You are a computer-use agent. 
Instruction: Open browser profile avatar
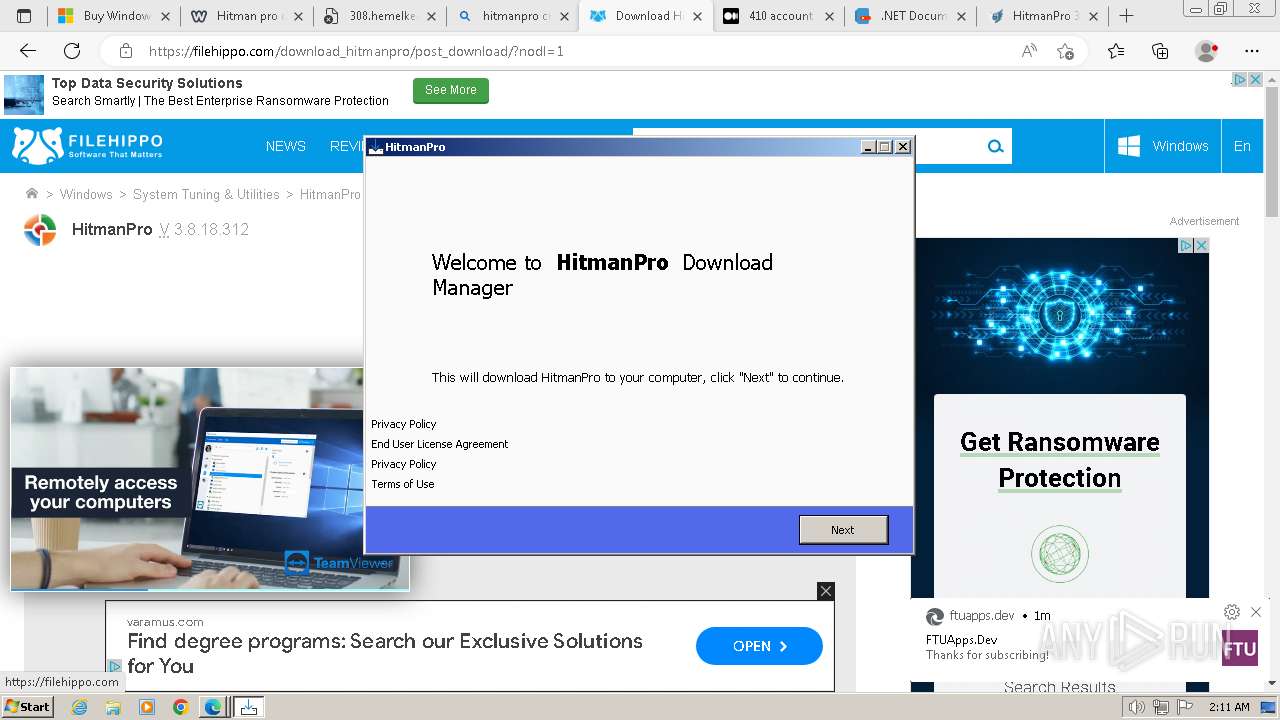(1207, 51)
